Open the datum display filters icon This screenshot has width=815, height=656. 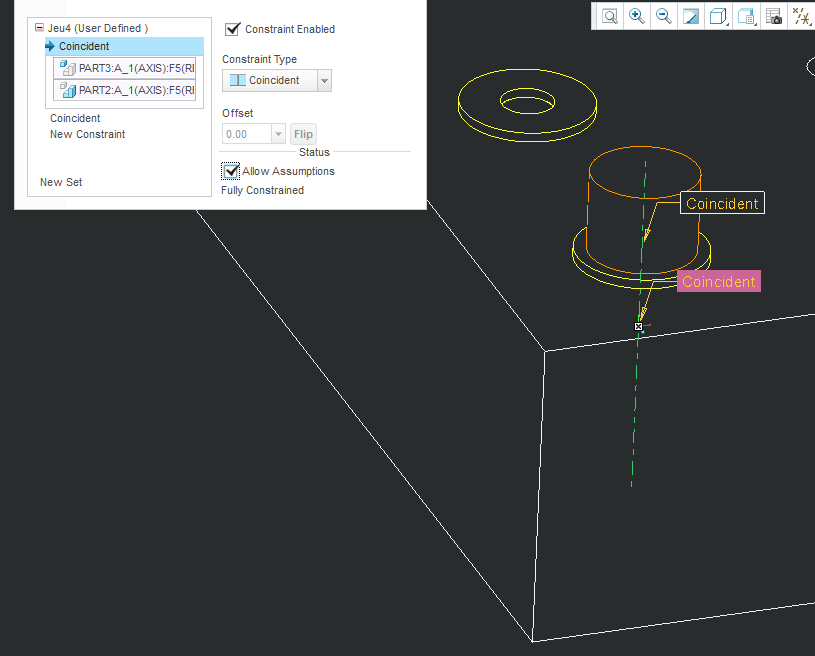click(x=801, y=16)
